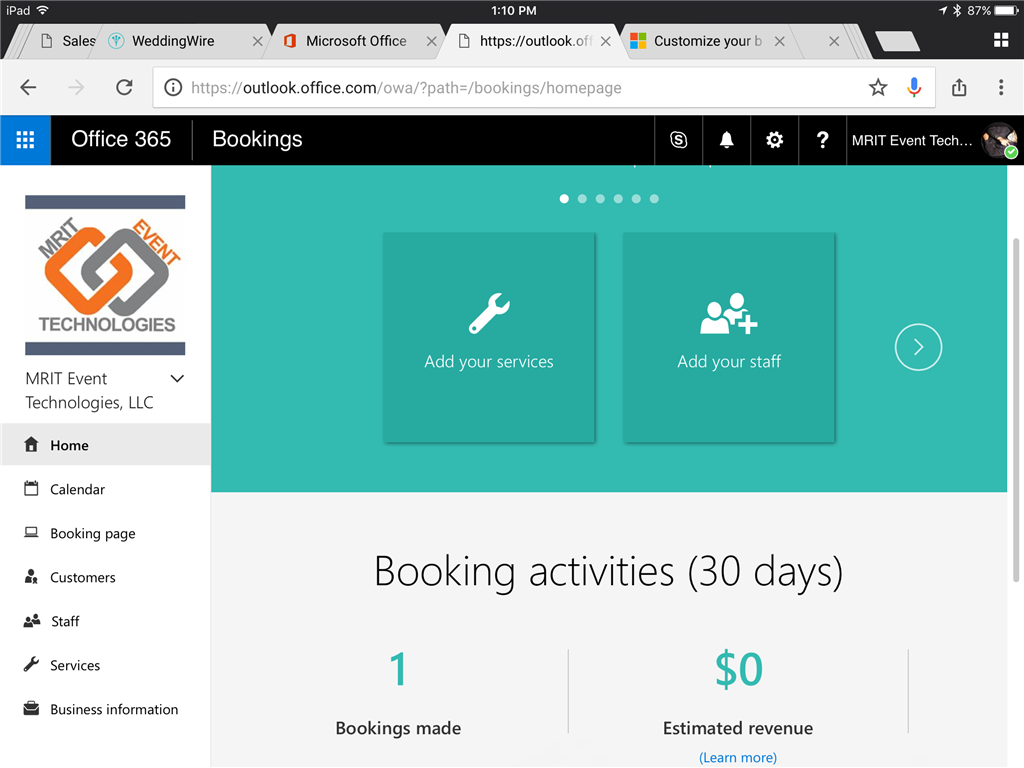The width and height of the screenshot is (1024, 768).
Task: View site info icon in address bar
Action: point(173,88)
